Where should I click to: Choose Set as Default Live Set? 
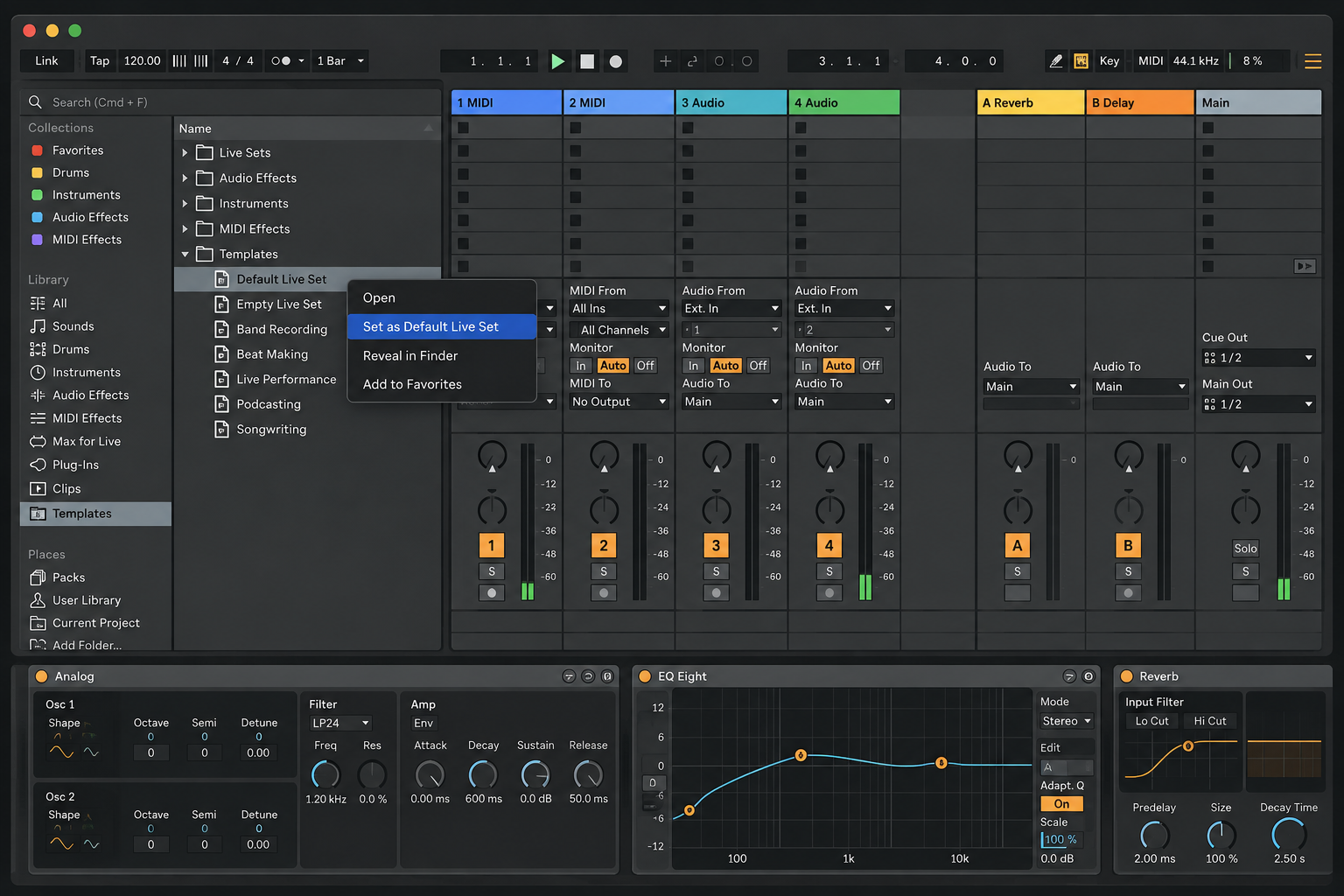(x=442, y=327)
